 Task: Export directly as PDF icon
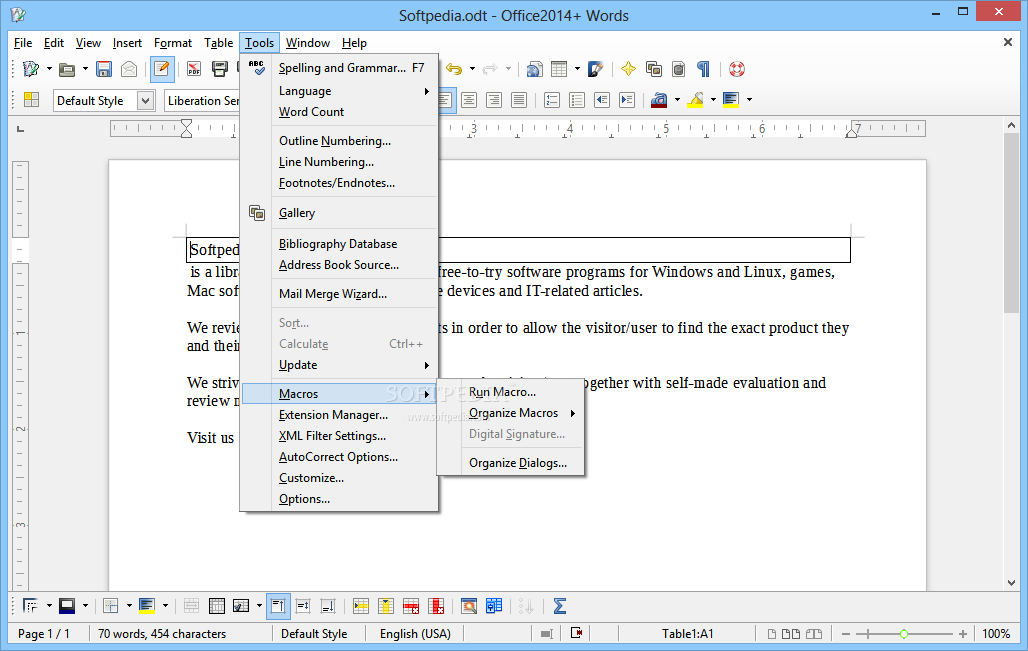193,69
